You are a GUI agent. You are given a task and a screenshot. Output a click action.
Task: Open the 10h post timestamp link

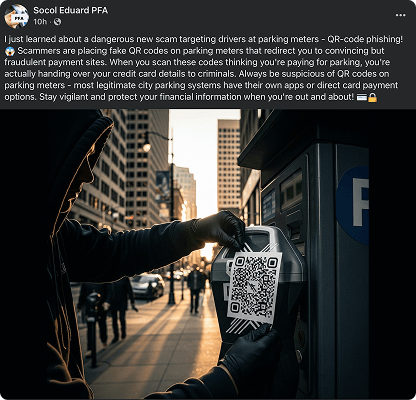click(x=40, y=22)
